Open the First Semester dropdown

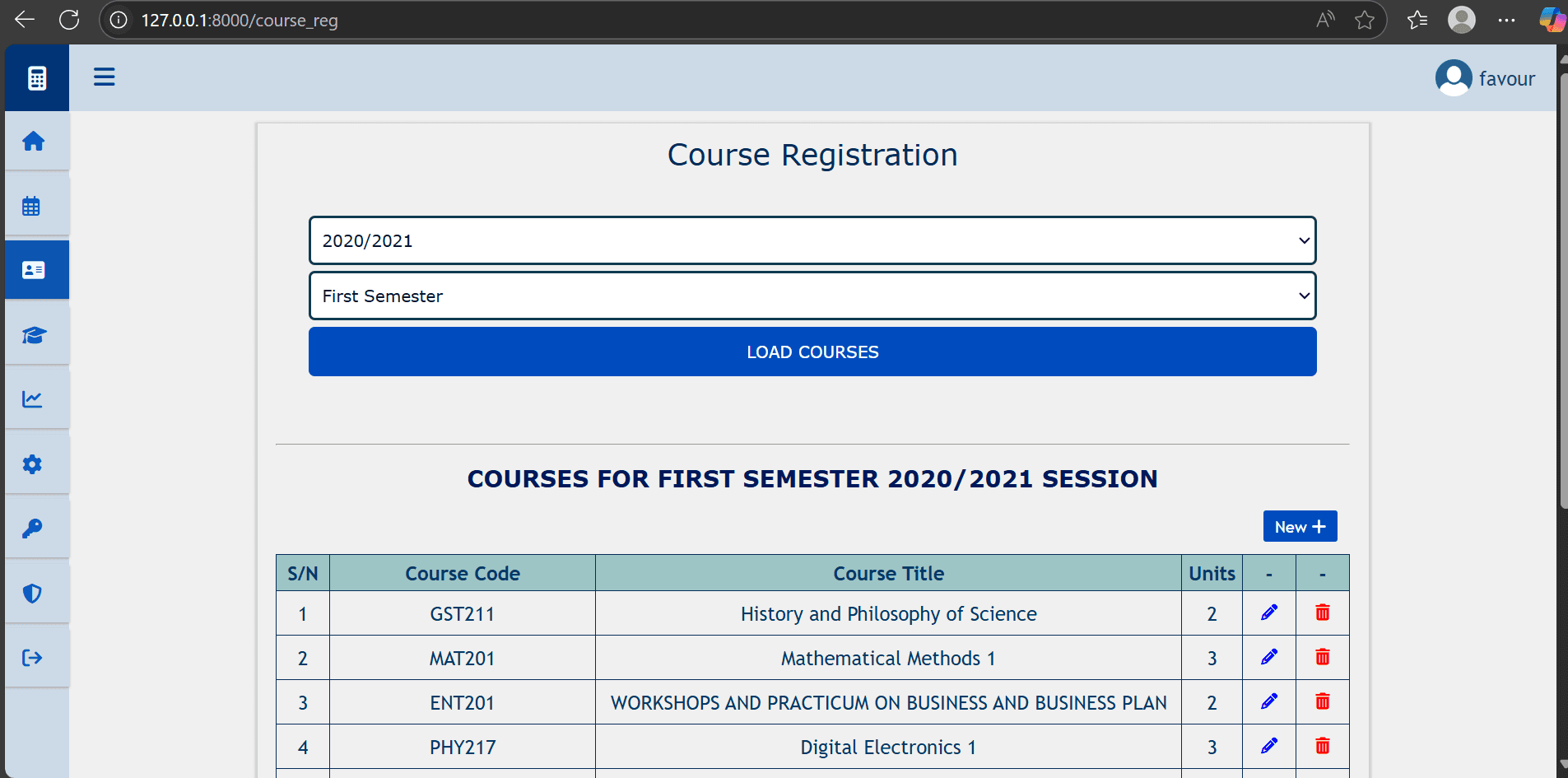coord(812,296)
